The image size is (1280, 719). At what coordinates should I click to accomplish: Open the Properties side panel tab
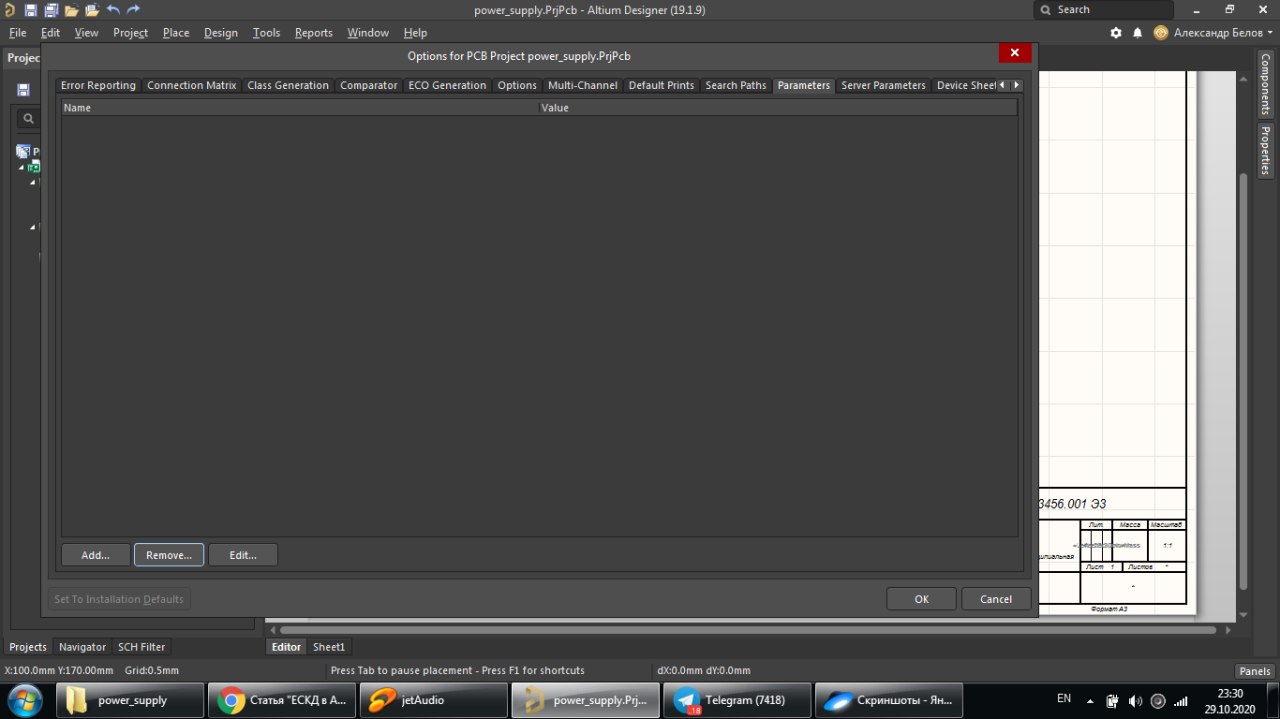1266,151
